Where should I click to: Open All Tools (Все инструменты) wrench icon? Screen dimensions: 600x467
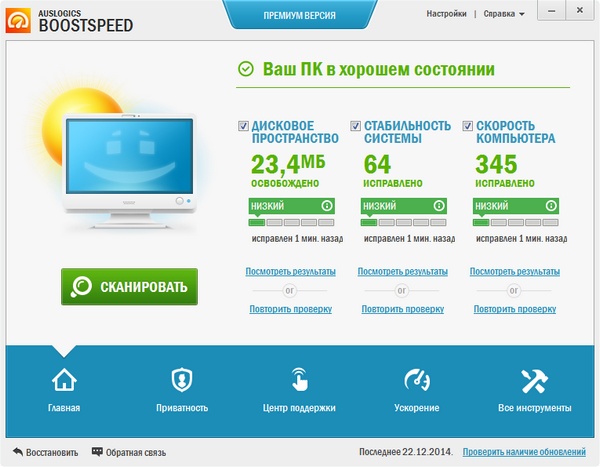[x=533, y=381]
